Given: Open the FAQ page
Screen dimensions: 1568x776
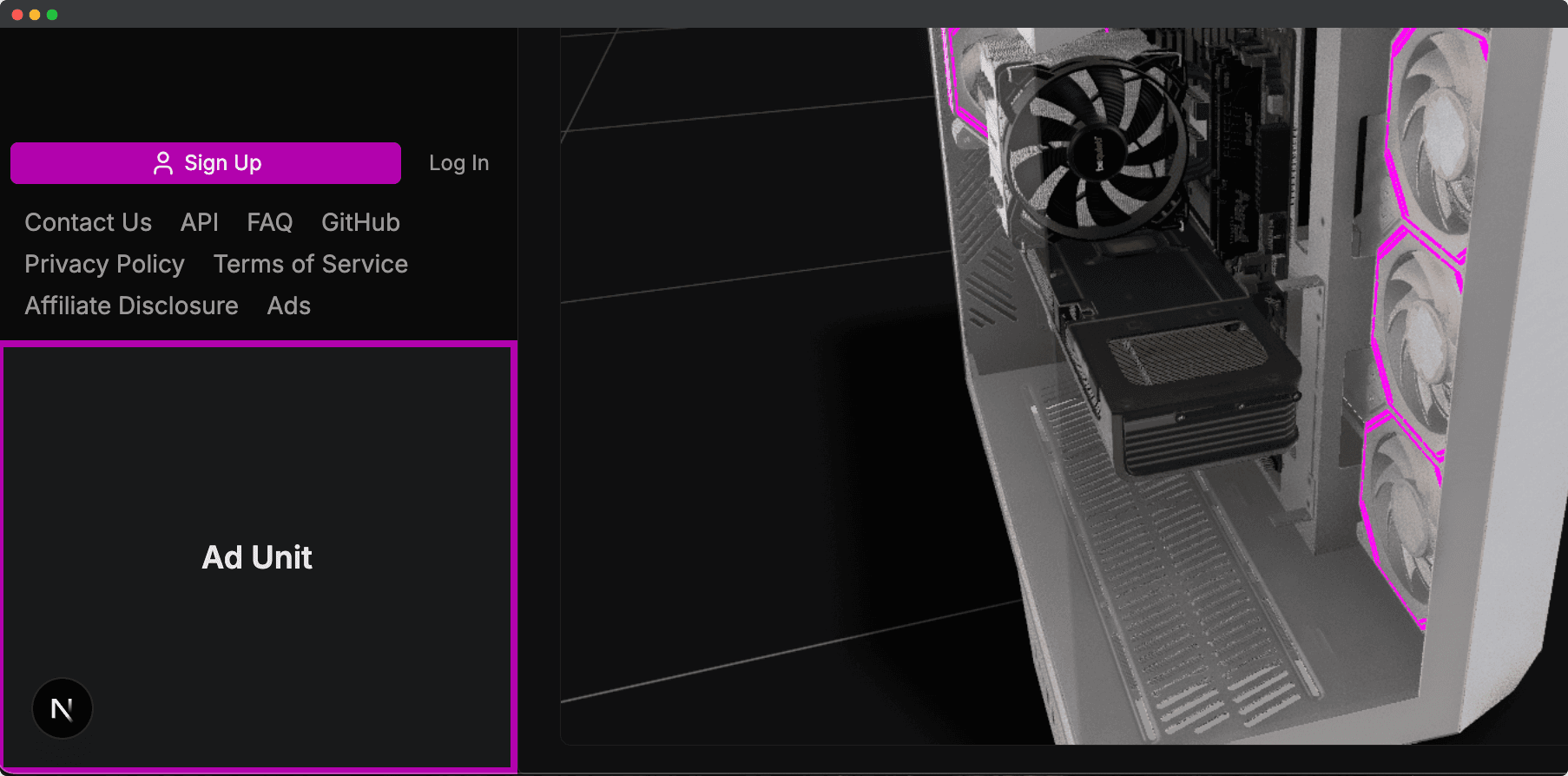Looking at the screenshot, I should pos(269,222).
